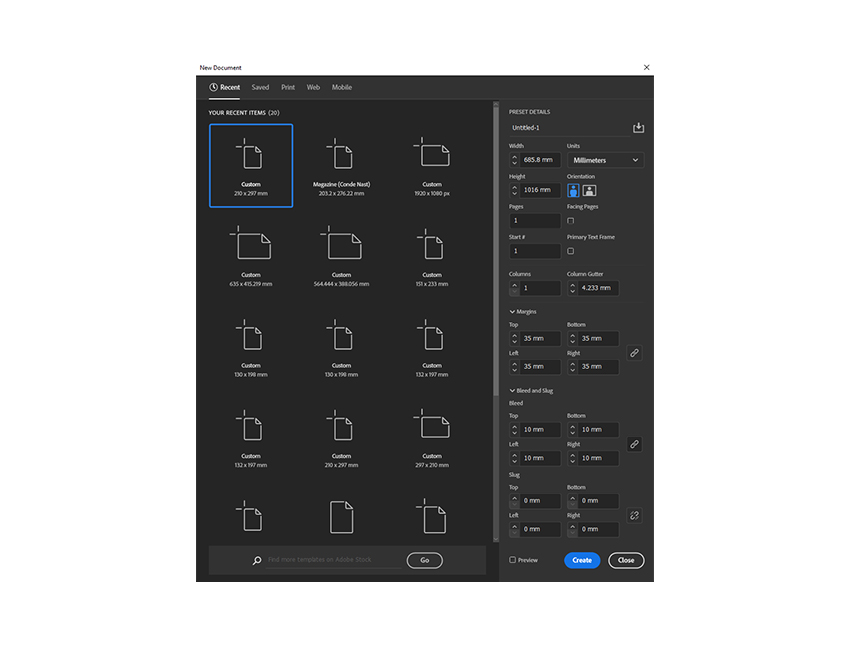Switch to the Saved tab
This screenshot has height=650, width=850.
point(260,87)
